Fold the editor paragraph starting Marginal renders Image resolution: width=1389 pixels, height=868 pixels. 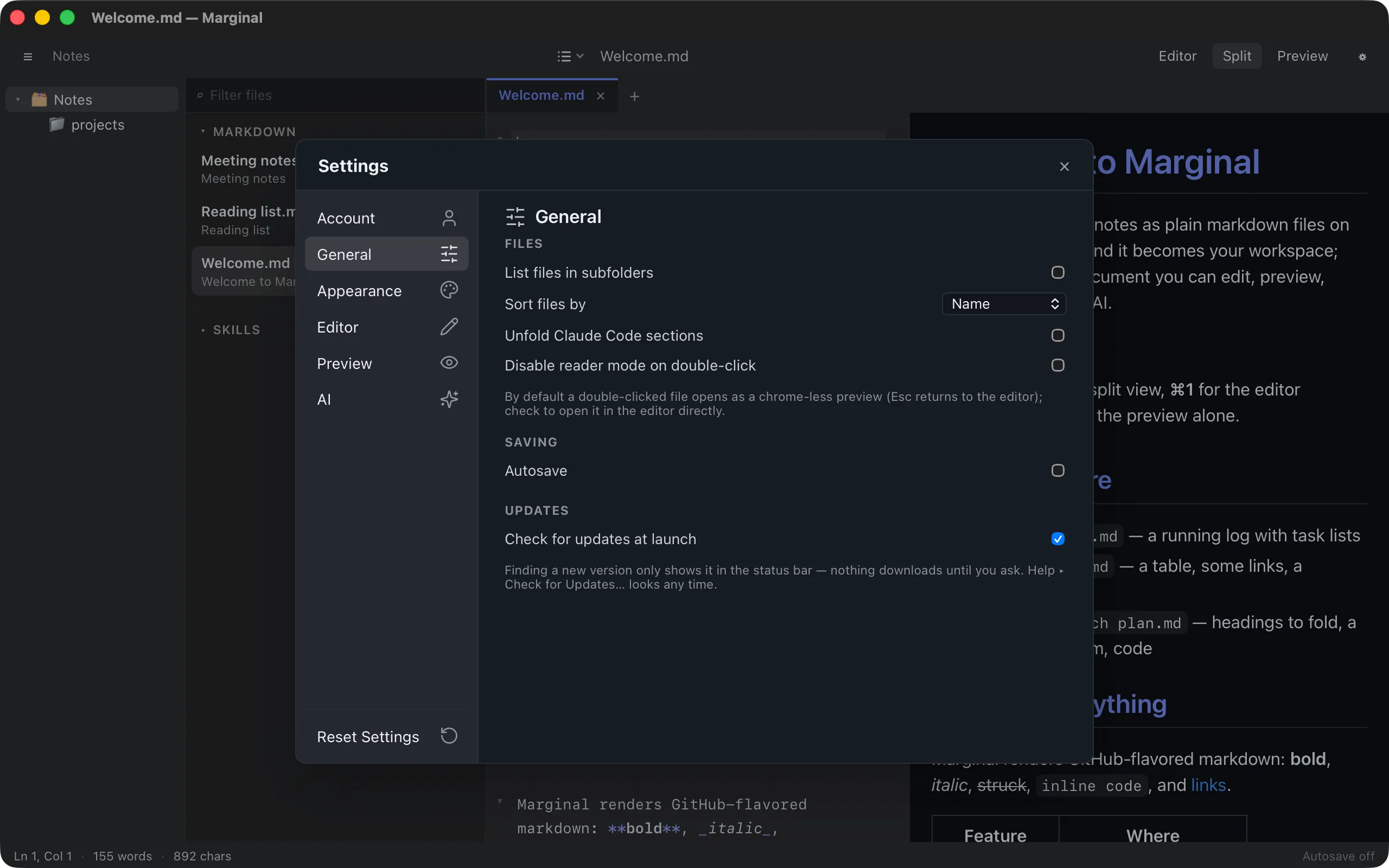(500, 801)
